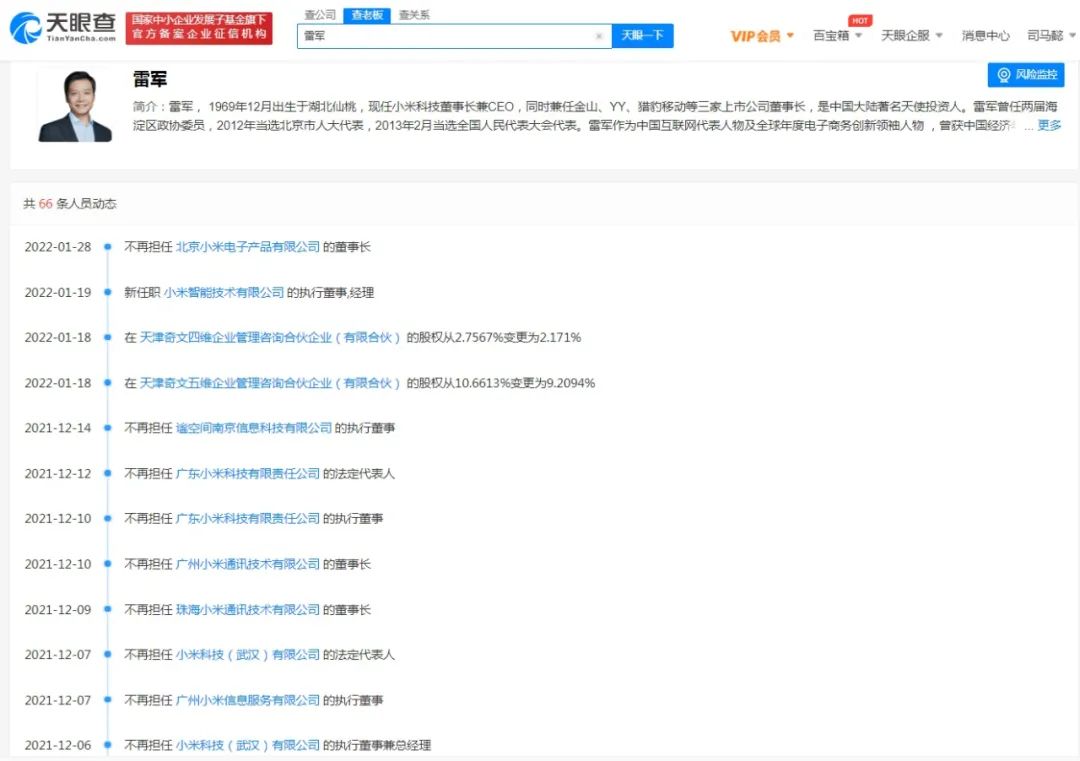
Task: Open 小米科技（武汉）有限公司 link in 2021-12-06 row
Action: point(248,745)
